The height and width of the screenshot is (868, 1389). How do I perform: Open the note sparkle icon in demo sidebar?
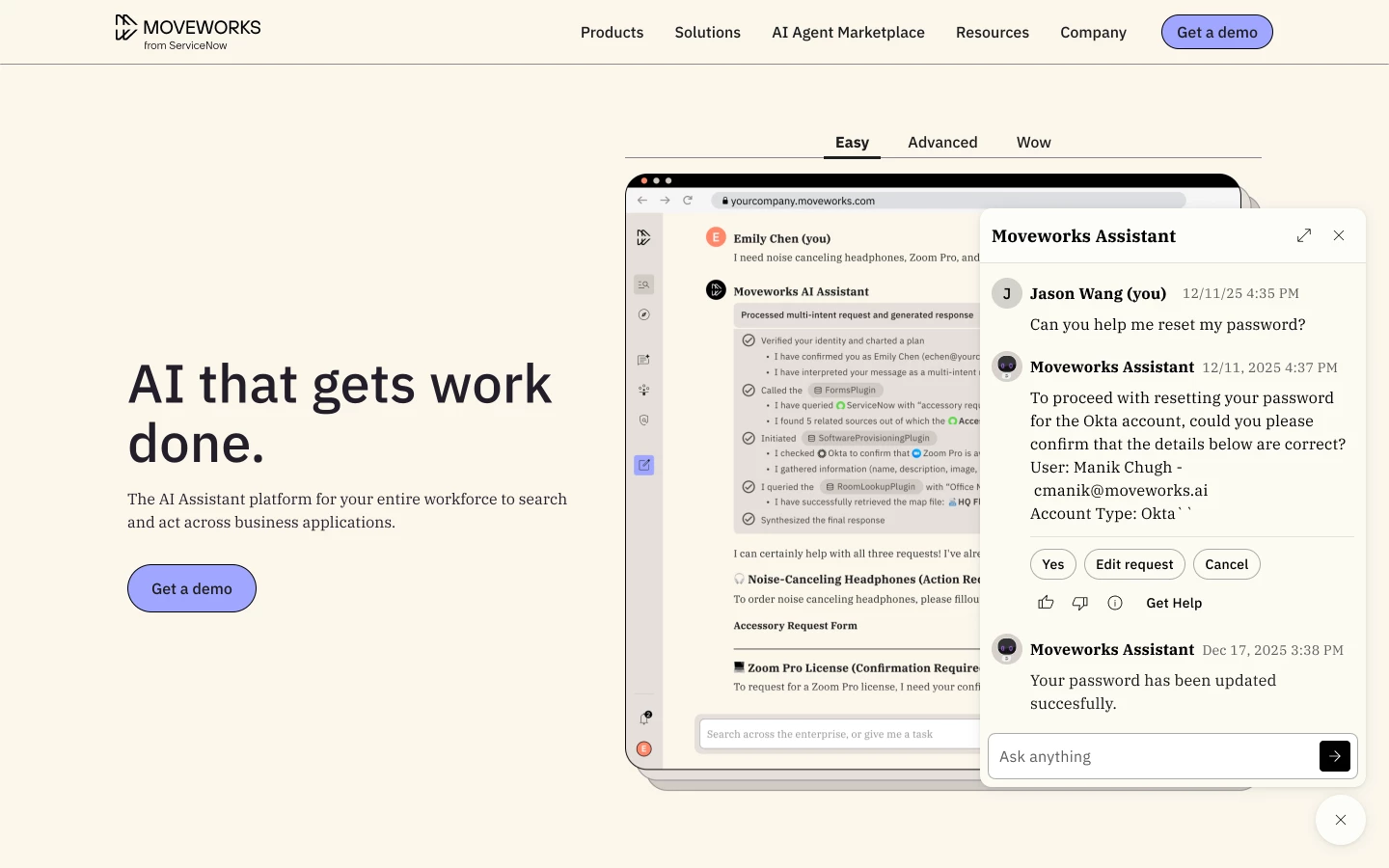coord(643,360)
